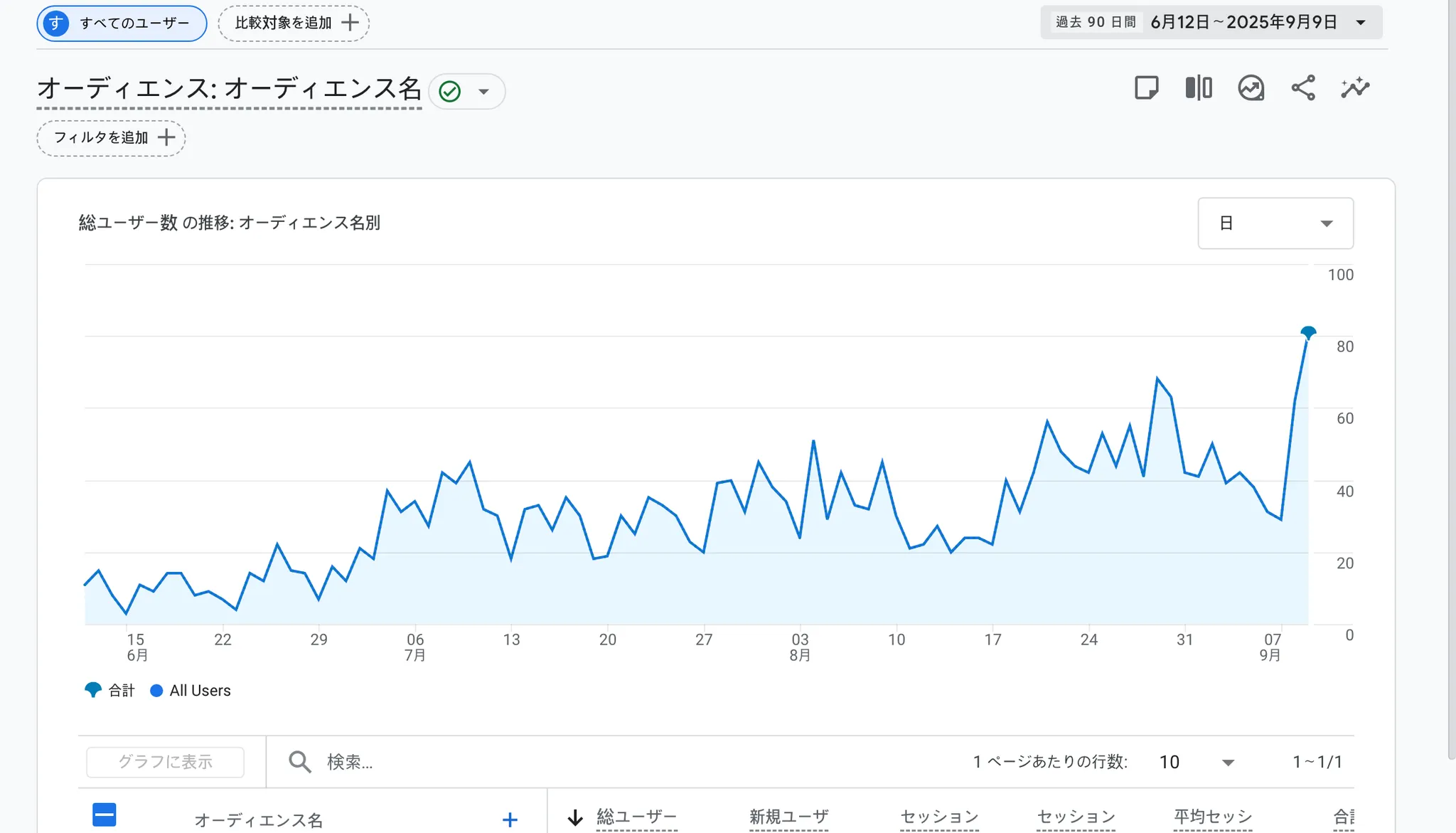Image resolution: width=1456 pixels, height=833 pixels.
Task: Toggle the blue select-all checkbox in table
Action: [x=105, y=815]
